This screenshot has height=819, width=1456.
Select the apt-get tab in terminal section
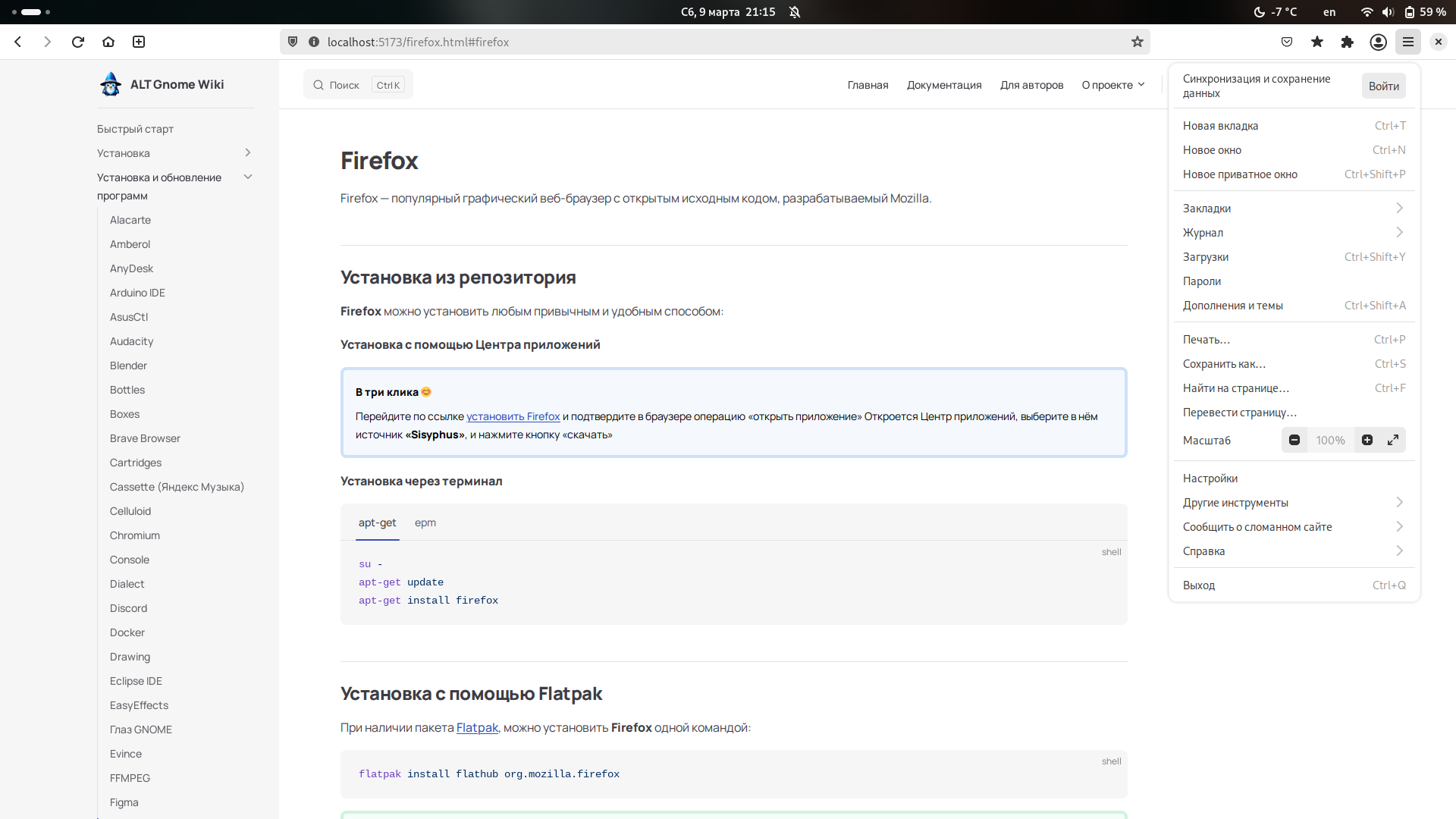point(377,522)
